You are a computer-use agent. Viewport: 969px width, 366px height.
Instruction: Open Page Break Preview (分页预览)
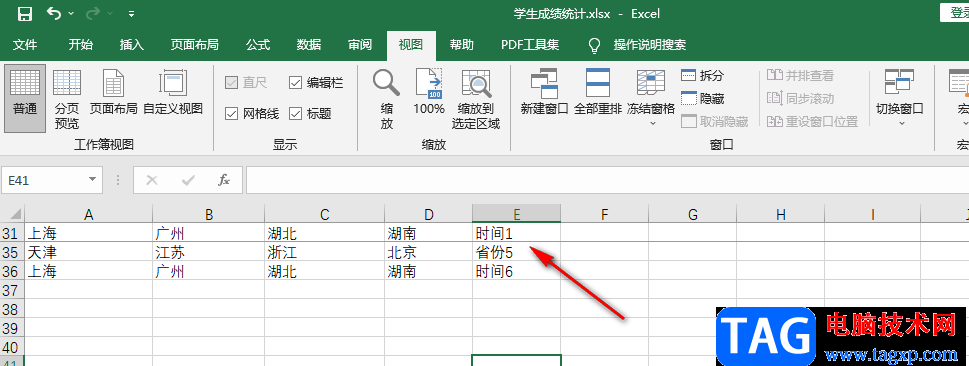click(x=67, y=99)
